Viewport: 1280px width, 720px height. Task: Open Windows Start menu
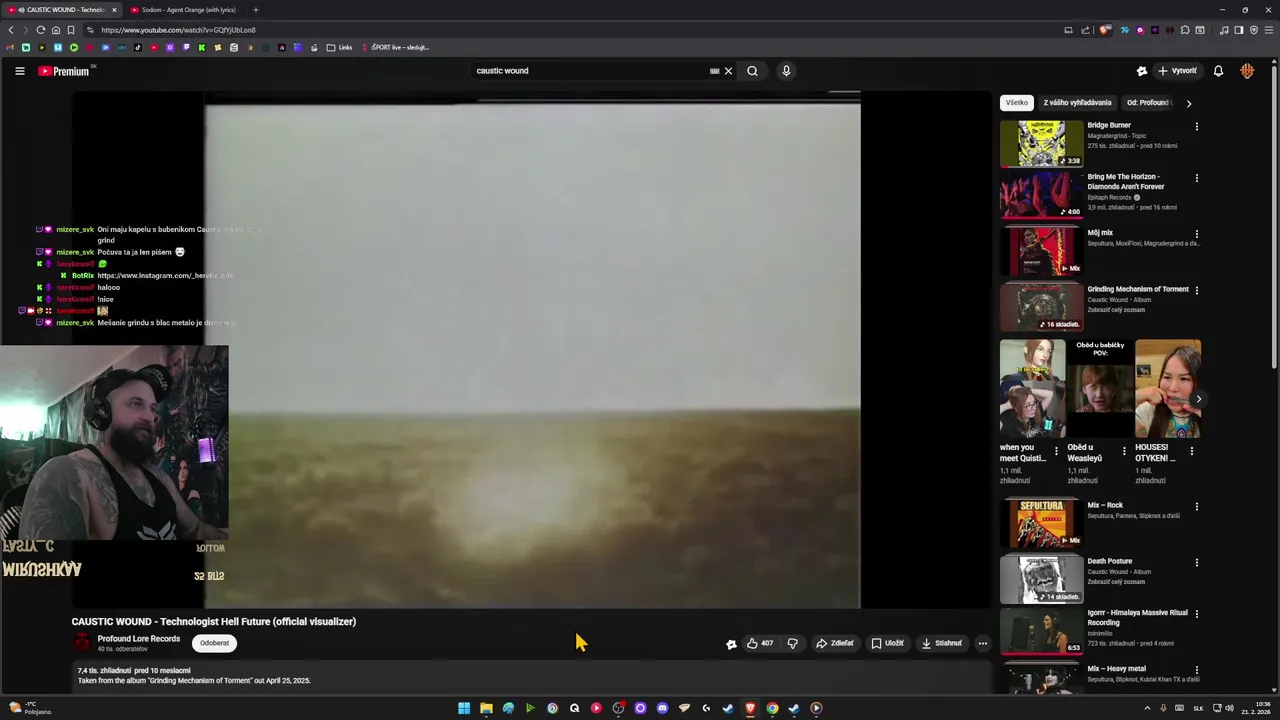464,708
